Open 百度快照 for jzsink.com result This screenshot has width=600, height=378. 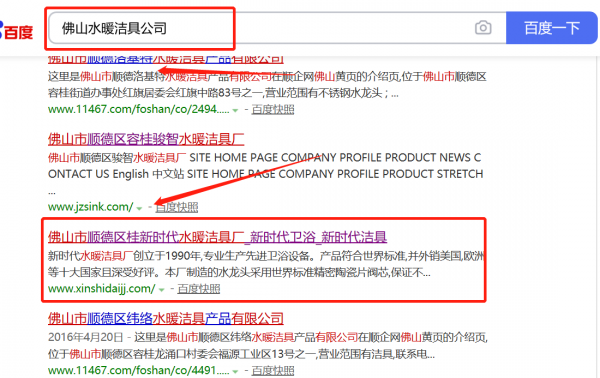pos(177,207)
